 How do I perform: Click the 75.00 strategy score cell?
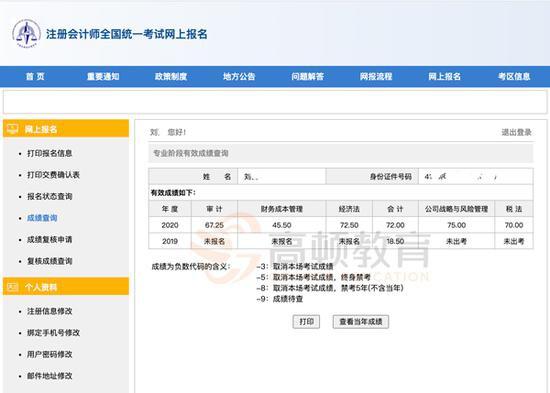click(456, 225)
